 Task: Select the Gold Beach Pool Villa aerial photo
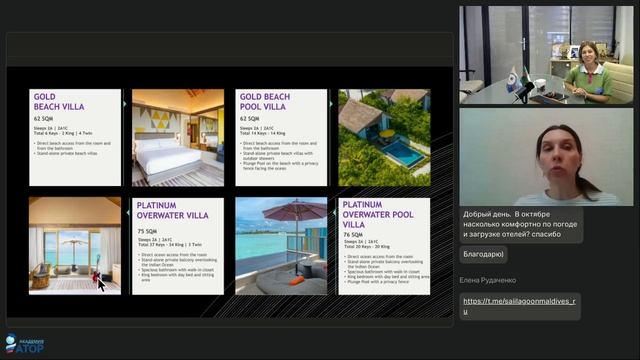coord(384,138)
